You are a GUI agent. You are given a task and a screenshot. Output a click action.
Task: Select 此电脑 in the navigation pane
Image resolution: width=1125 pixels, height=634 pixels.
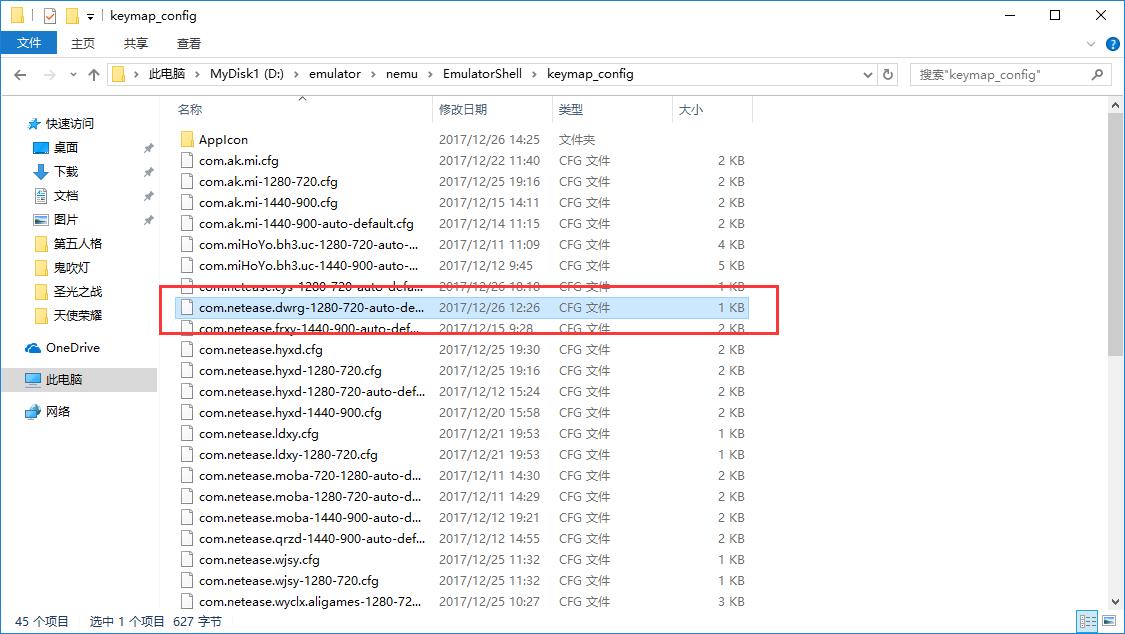(x=65, y=380)
